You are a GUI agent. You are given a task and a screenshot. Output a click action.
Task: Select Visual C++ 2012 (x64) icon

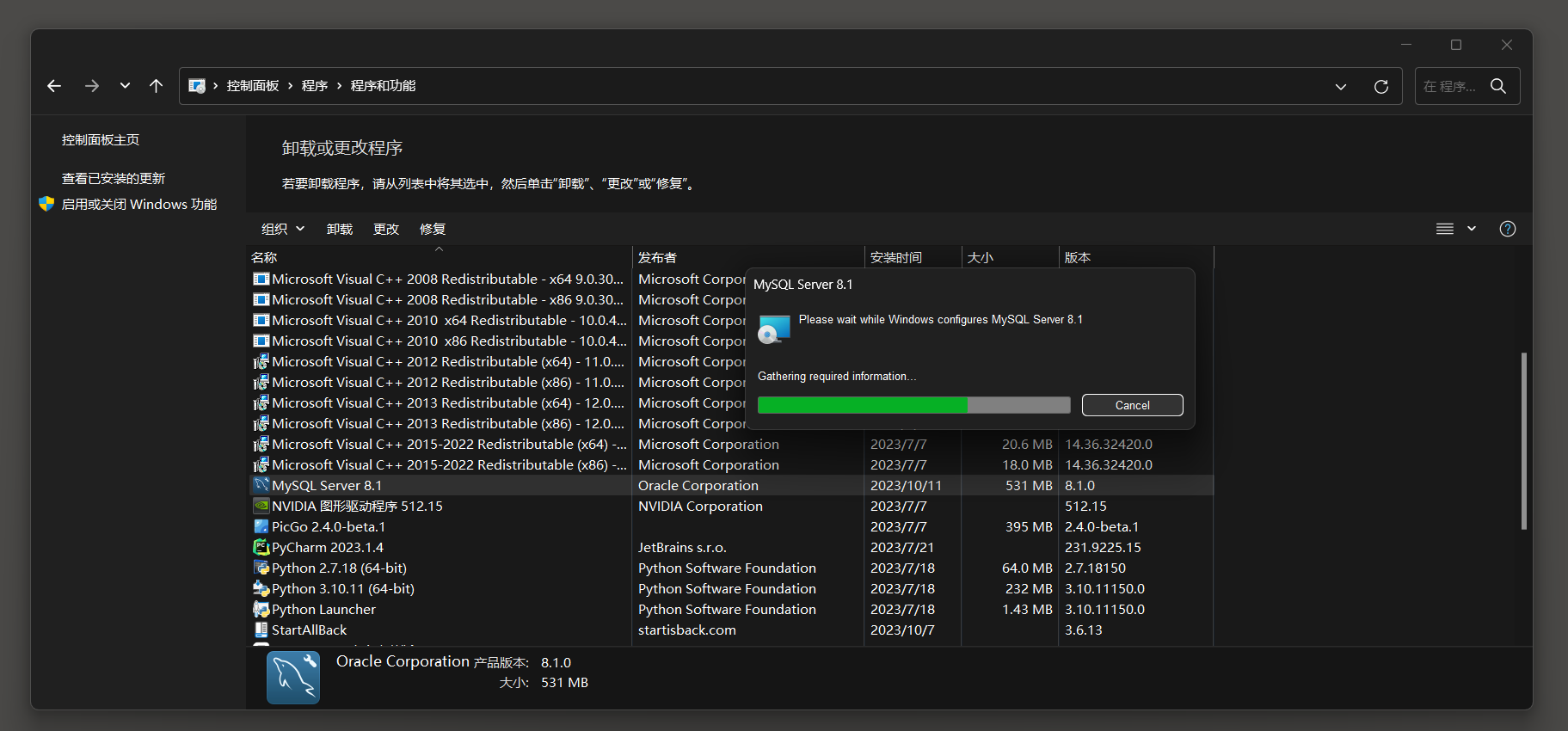(x=261, y=361)
